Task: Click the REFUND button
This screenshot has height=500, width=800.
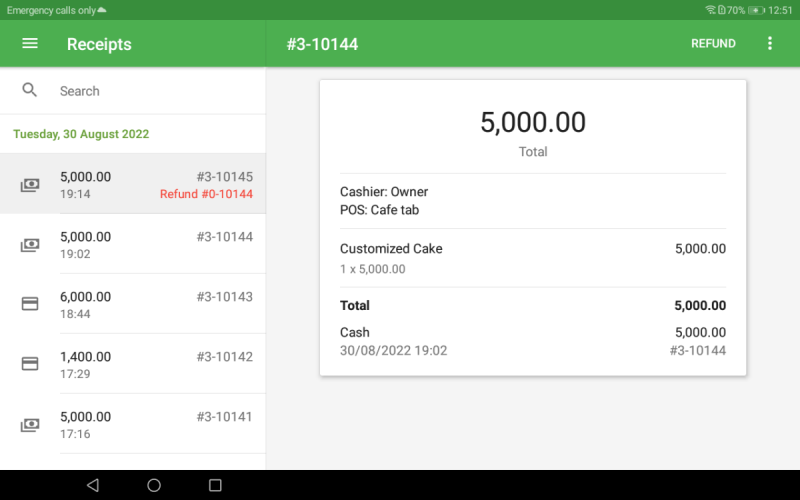Action: pyautogui.click(x=713, y=44)
